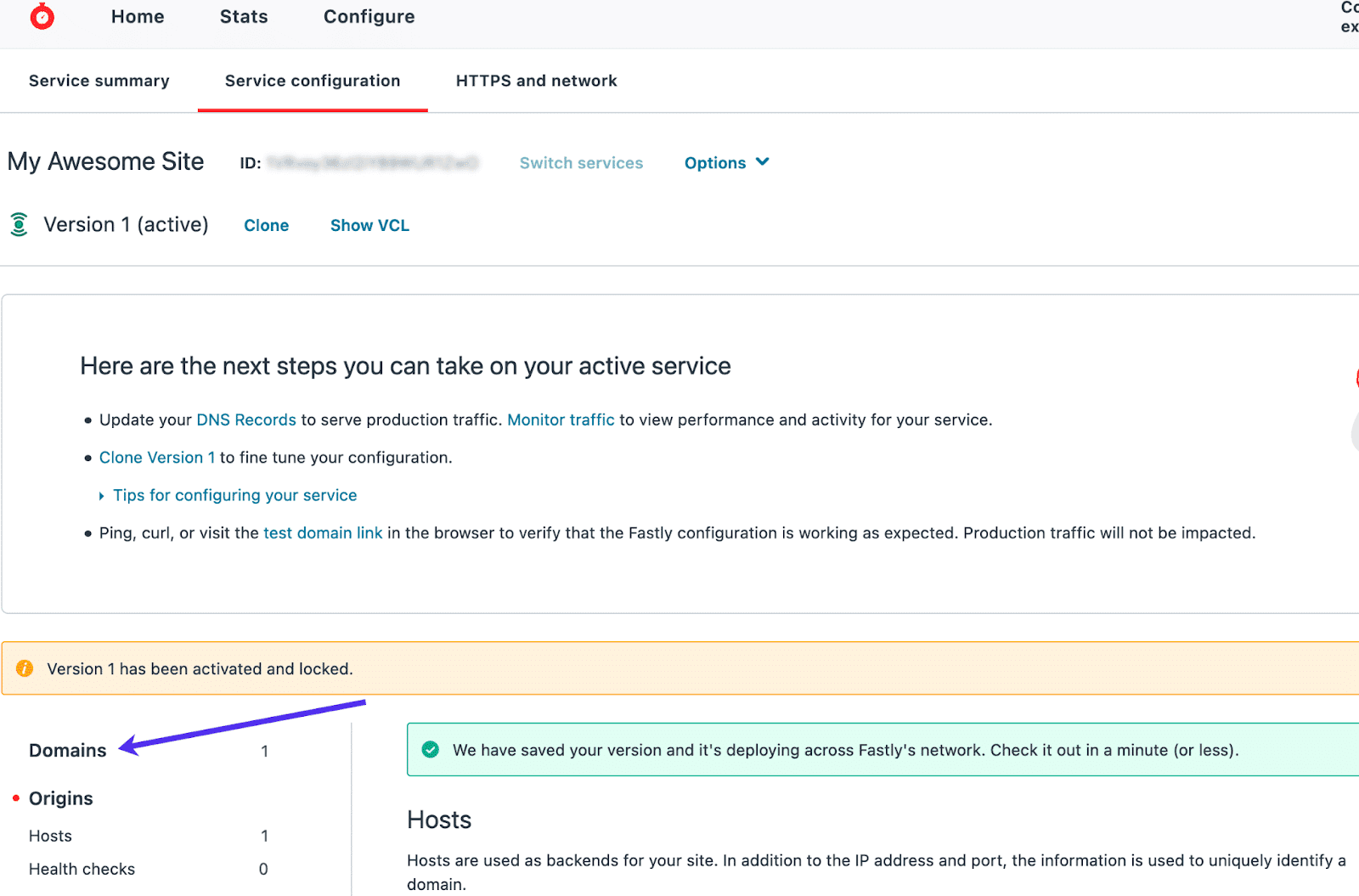Click the Fastly logo icon
1359x896 pixels.
click(x=42, y=16)
